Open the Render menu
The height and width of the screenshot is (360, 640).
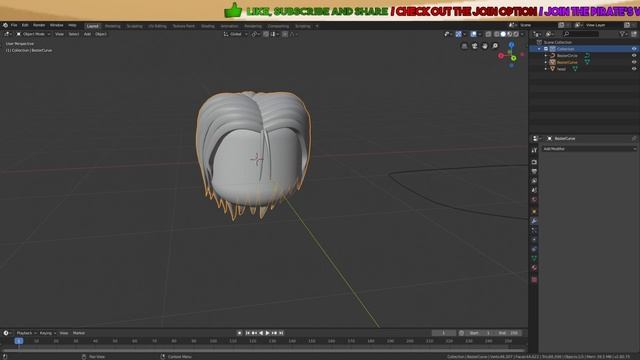coord(39,25)
